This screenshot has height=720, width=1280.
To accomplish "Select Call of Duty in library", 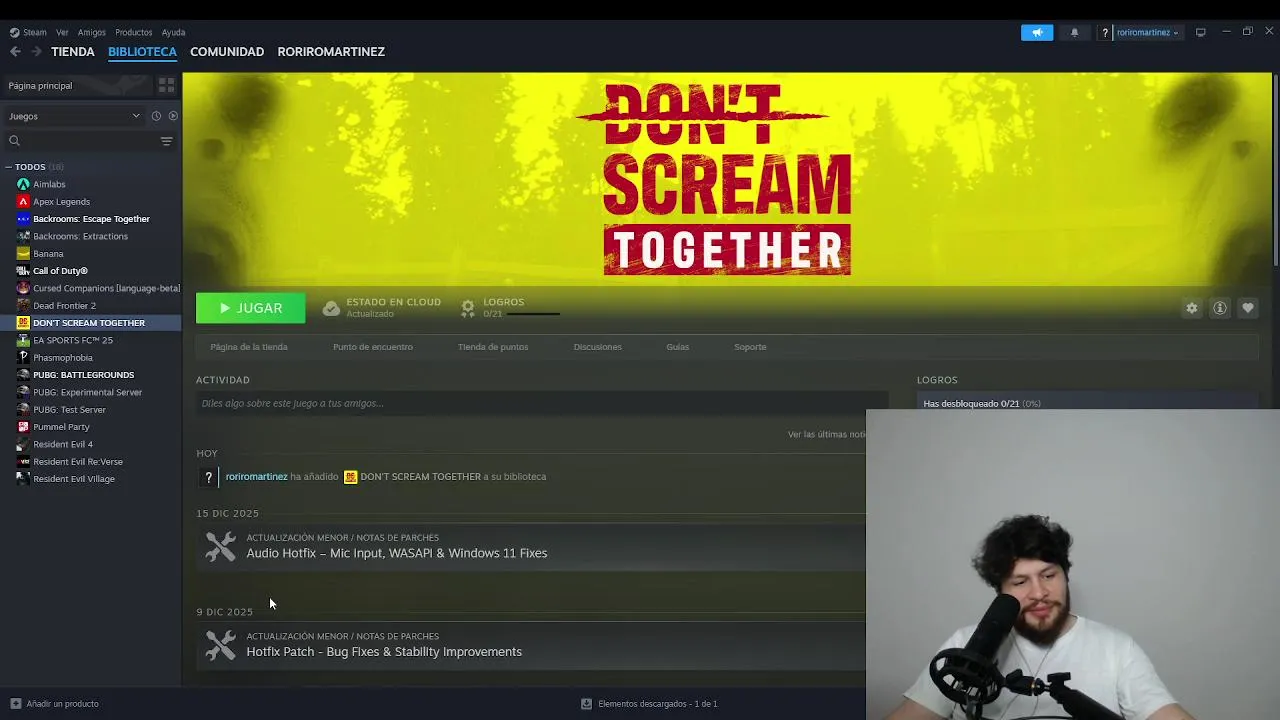I will click(x=60, y=271).
